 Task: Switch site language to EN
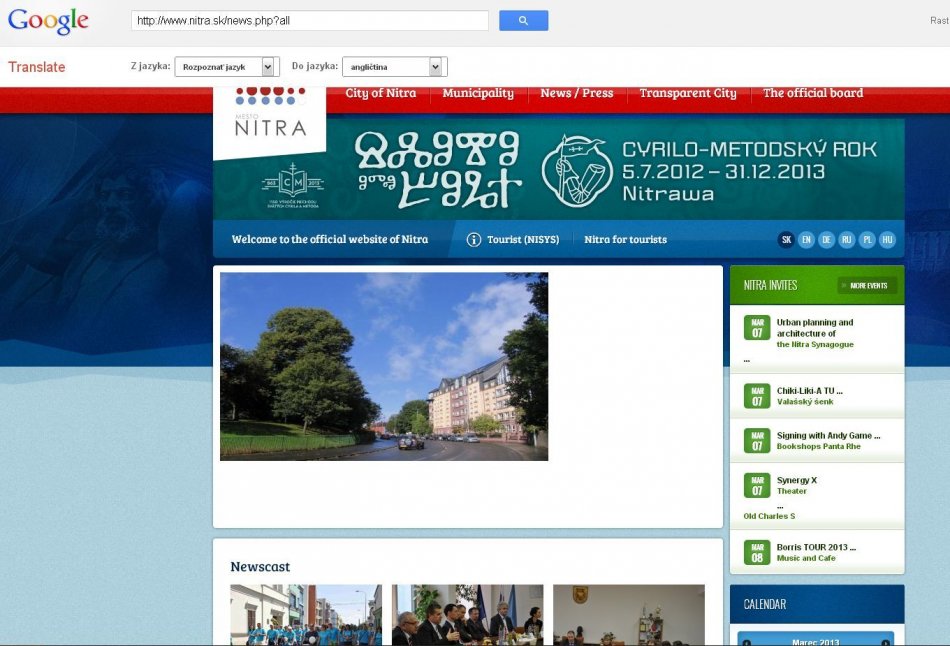[807, 240]
